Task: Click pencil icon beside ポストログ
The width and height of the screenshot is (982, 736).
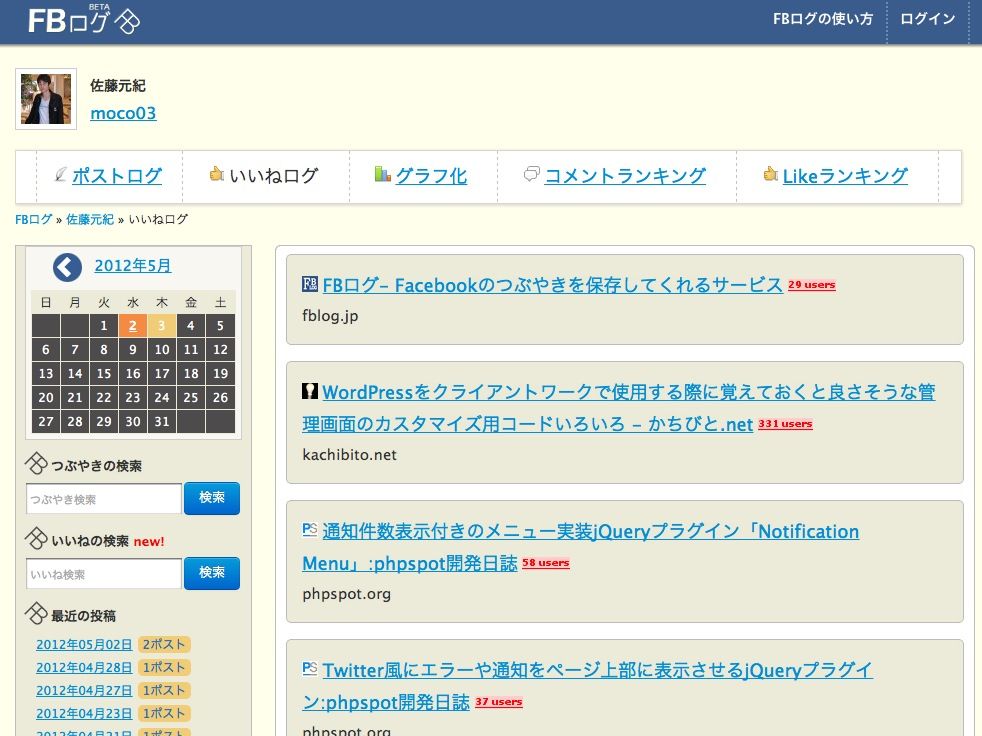Action: pos(60,175)
